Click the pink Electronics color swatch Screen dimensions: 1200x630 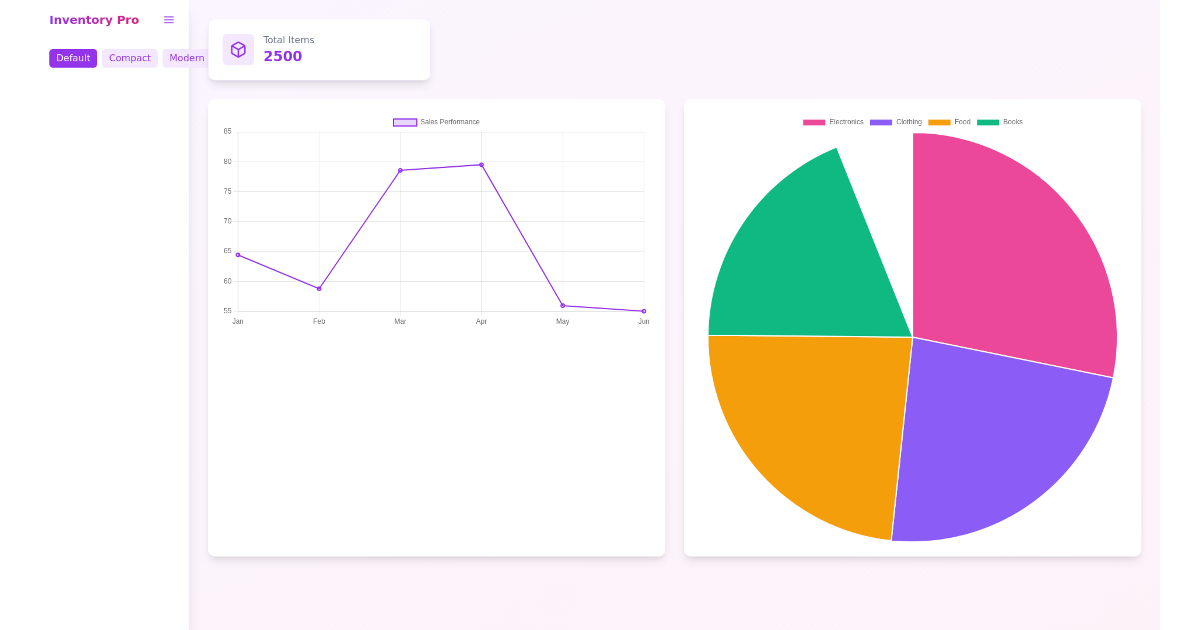coord(815,121)
